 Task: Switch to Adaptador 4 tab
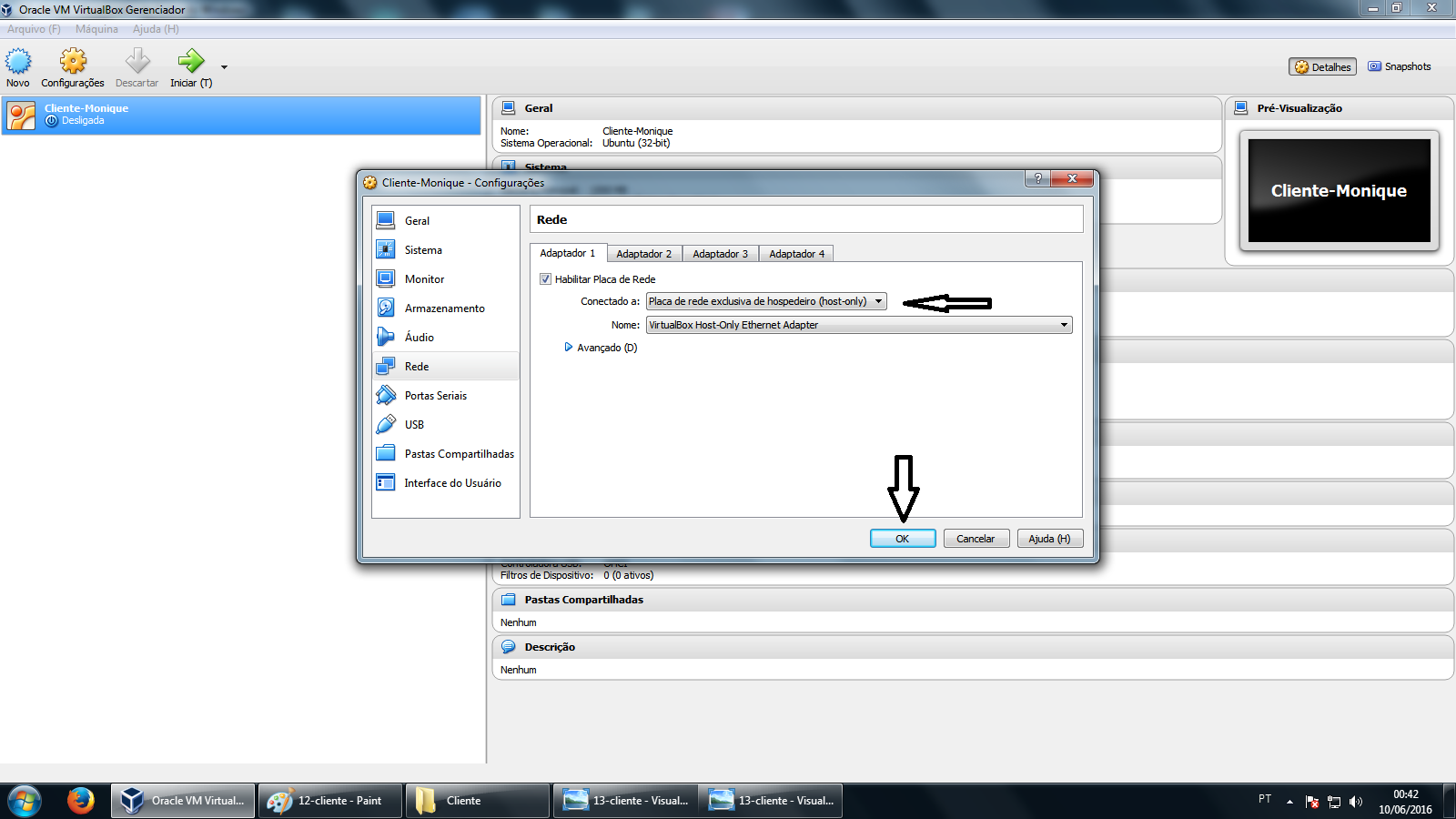click(x=797, y=254)
